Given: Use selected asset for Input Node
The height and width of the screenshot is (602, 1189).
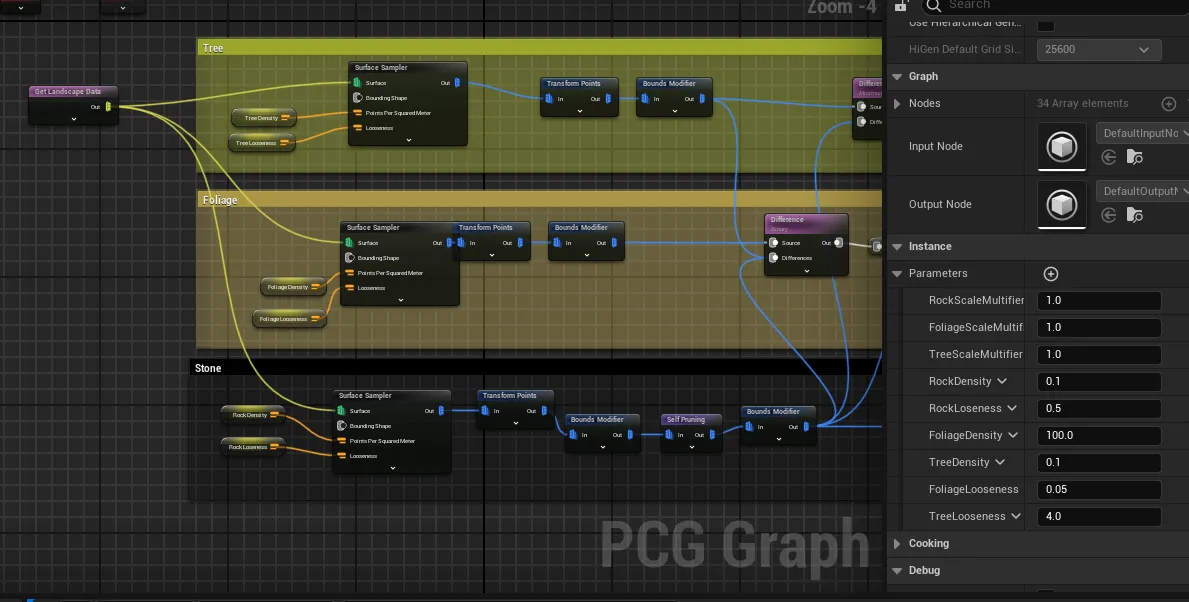Looking at the screenshot, I should 1109,157.
